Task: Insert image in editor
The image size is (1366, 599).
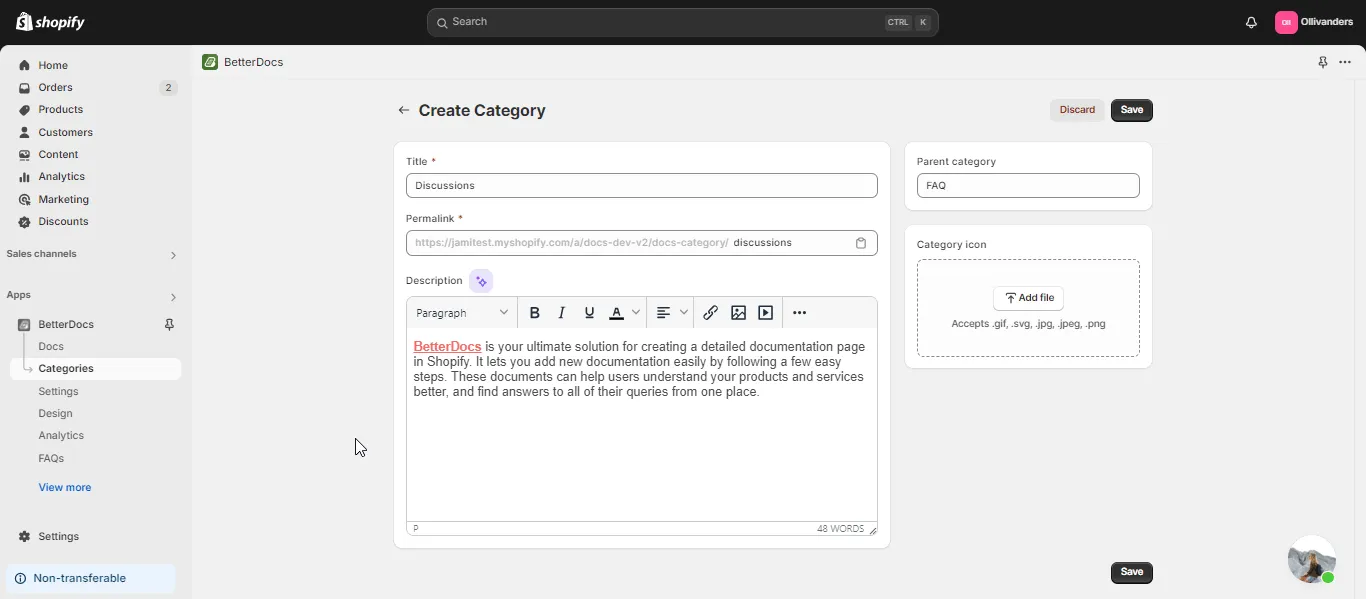Action: 738,313
